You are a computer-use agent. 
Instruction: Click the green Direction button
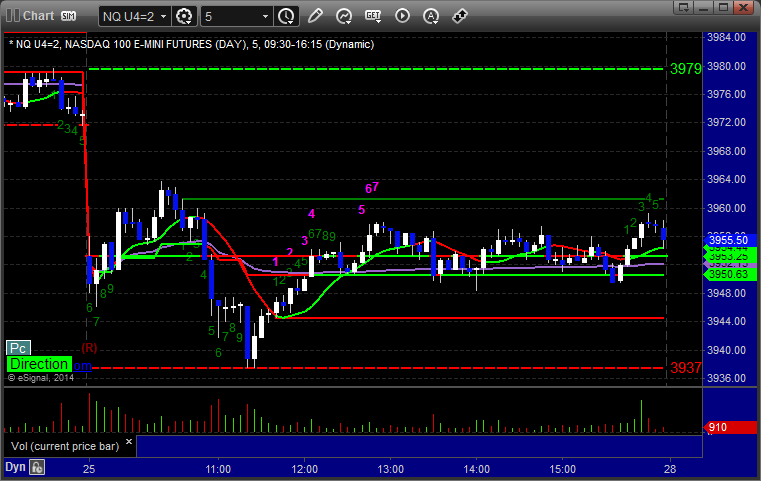[x=39, y=364]
